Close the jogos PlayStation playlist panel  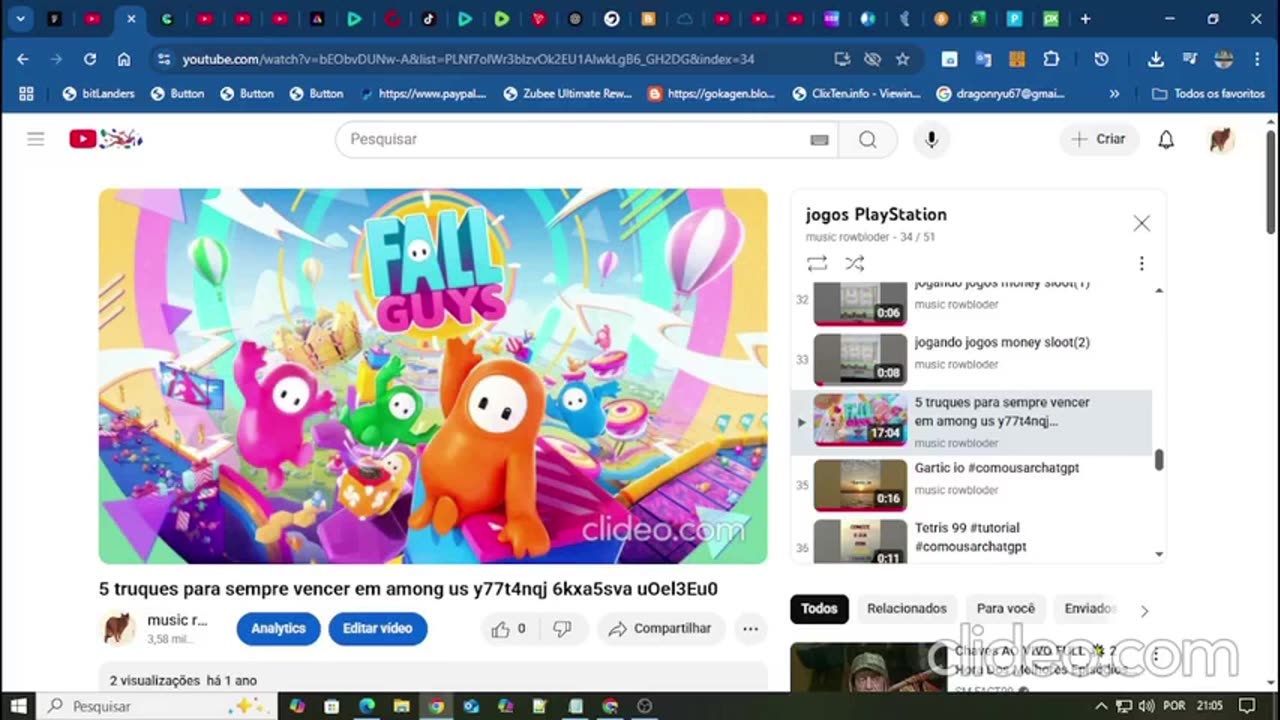coord(1141,223)
